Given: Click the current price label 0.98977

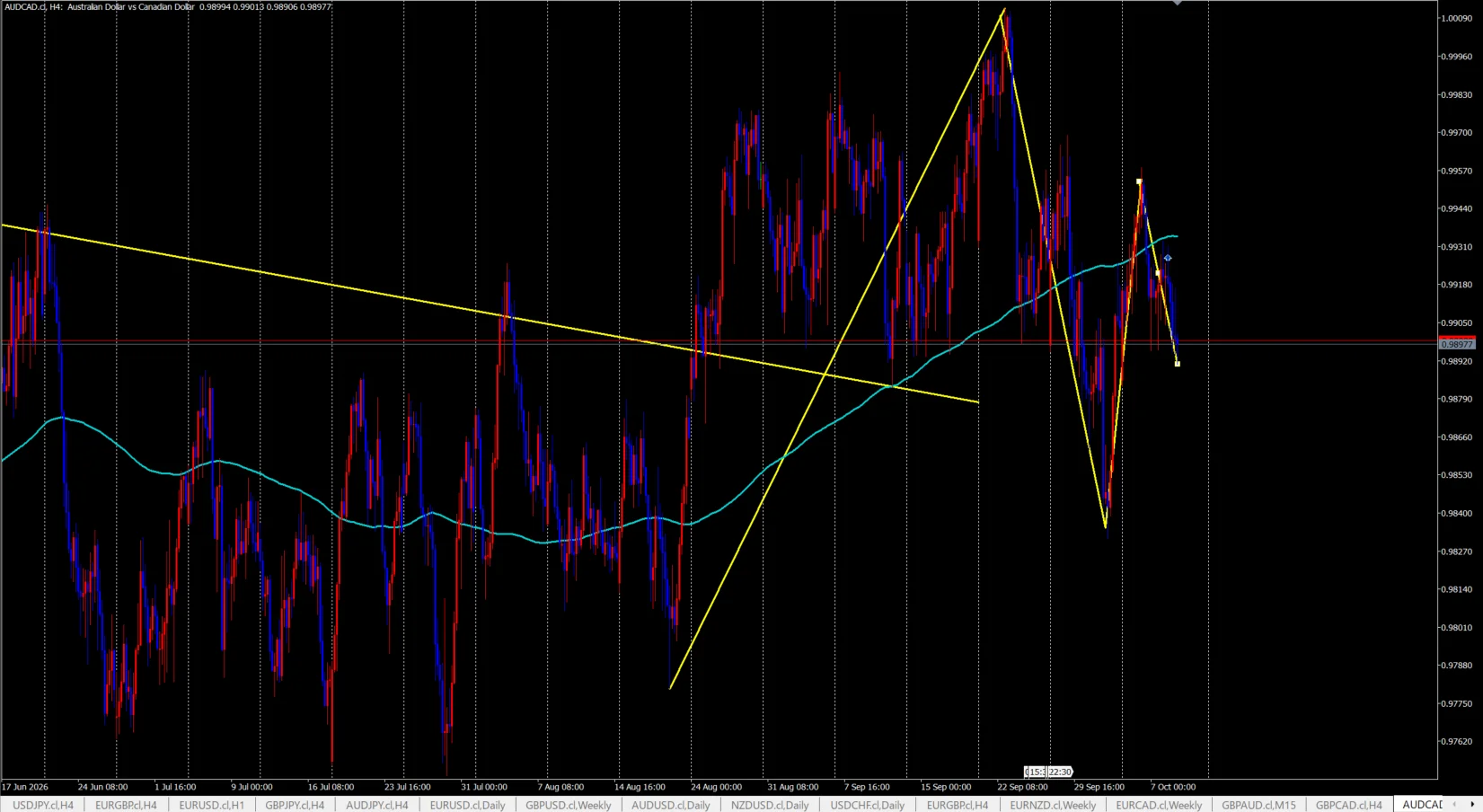Looking at the screenshot, I should click(1457, 344).
